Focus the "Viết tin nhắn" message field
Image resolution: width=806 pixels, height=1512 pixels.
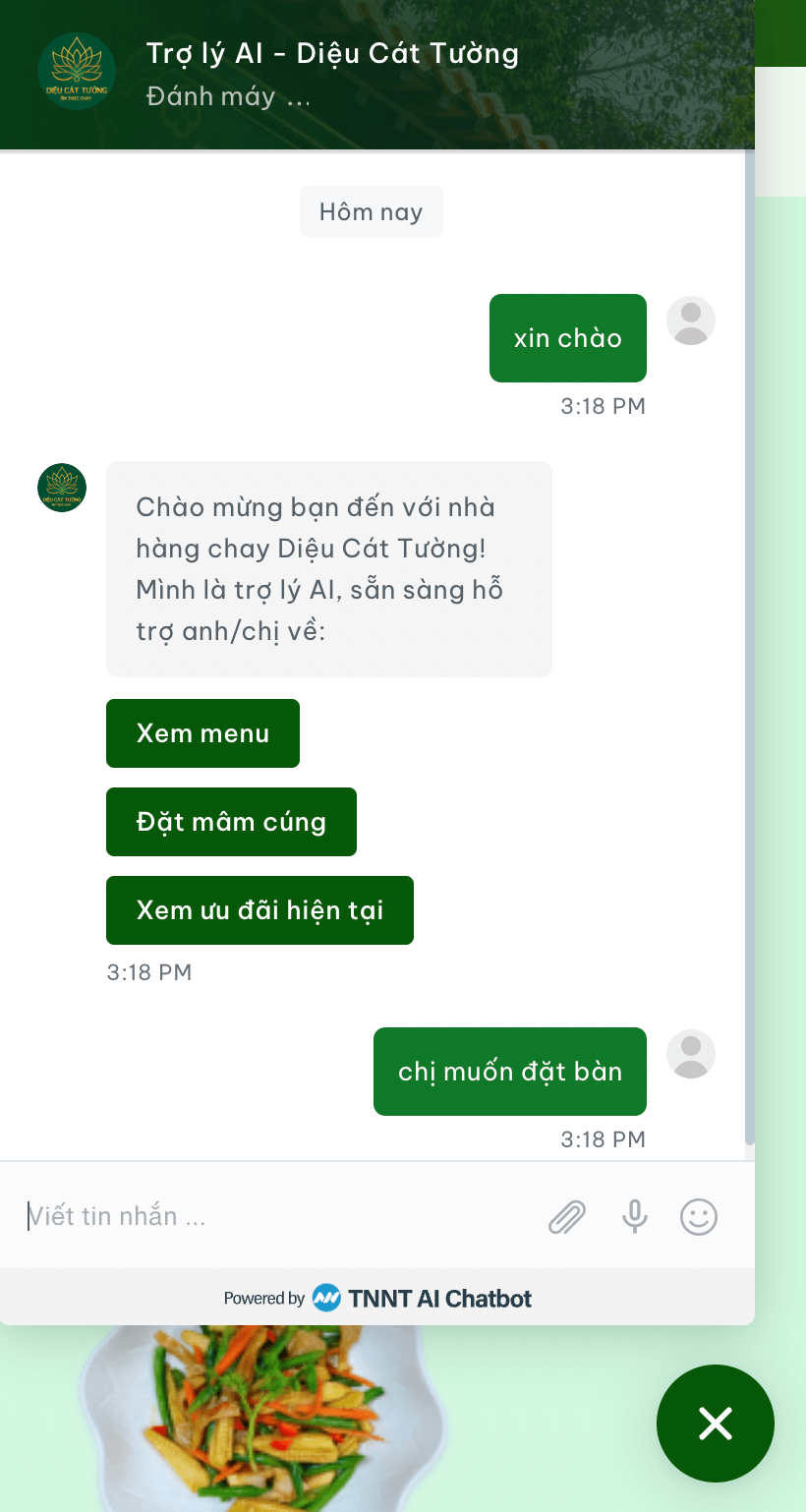275,1217
